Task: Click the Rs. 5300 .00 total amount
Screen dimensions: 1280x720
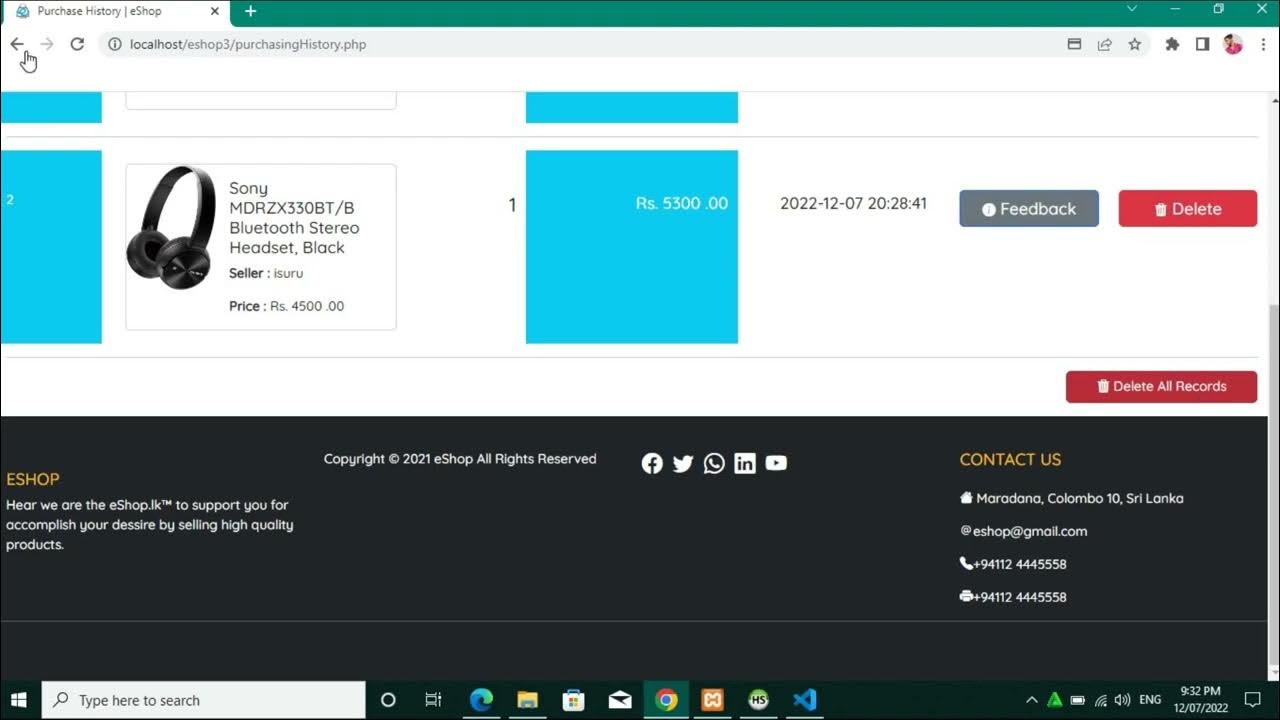Action: 682,203
